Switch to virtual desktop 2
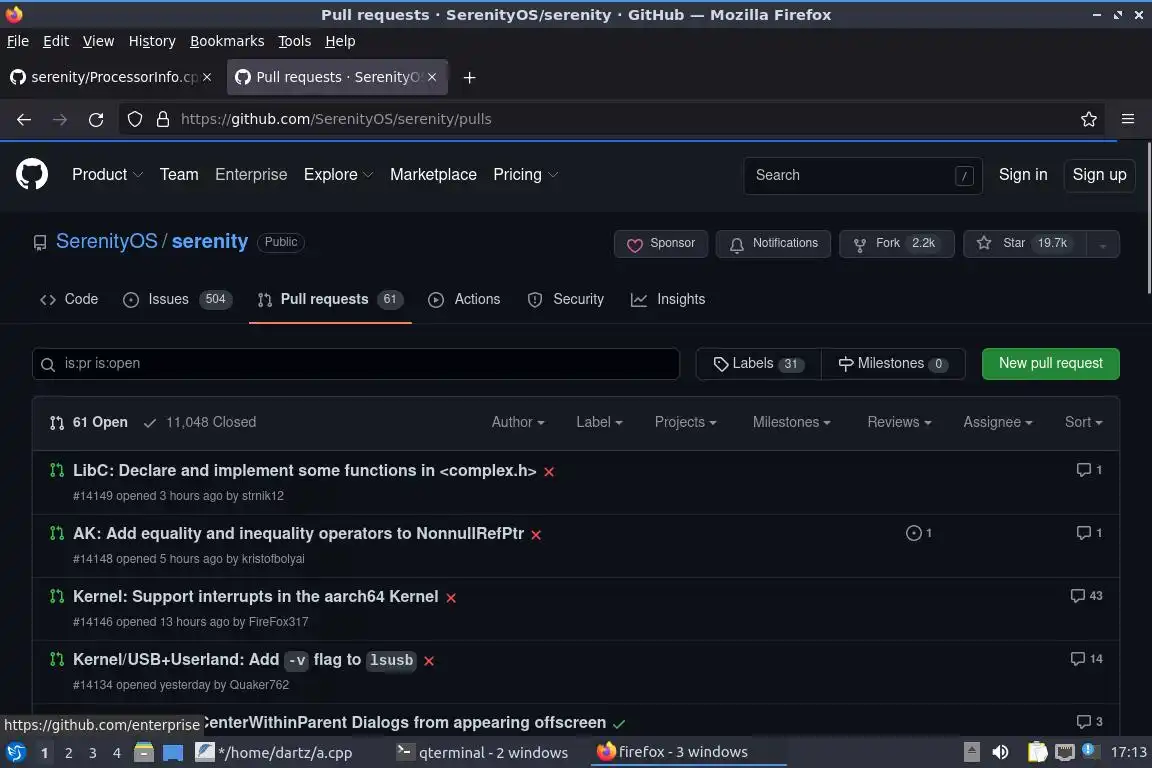 pos(68,753)
